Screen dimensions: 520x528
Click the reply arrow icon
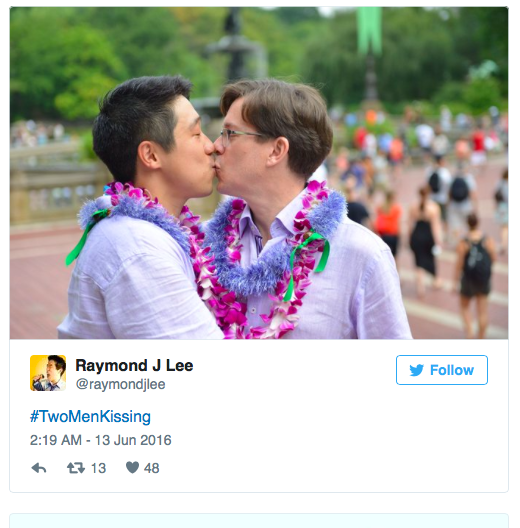tap(39, 468)
